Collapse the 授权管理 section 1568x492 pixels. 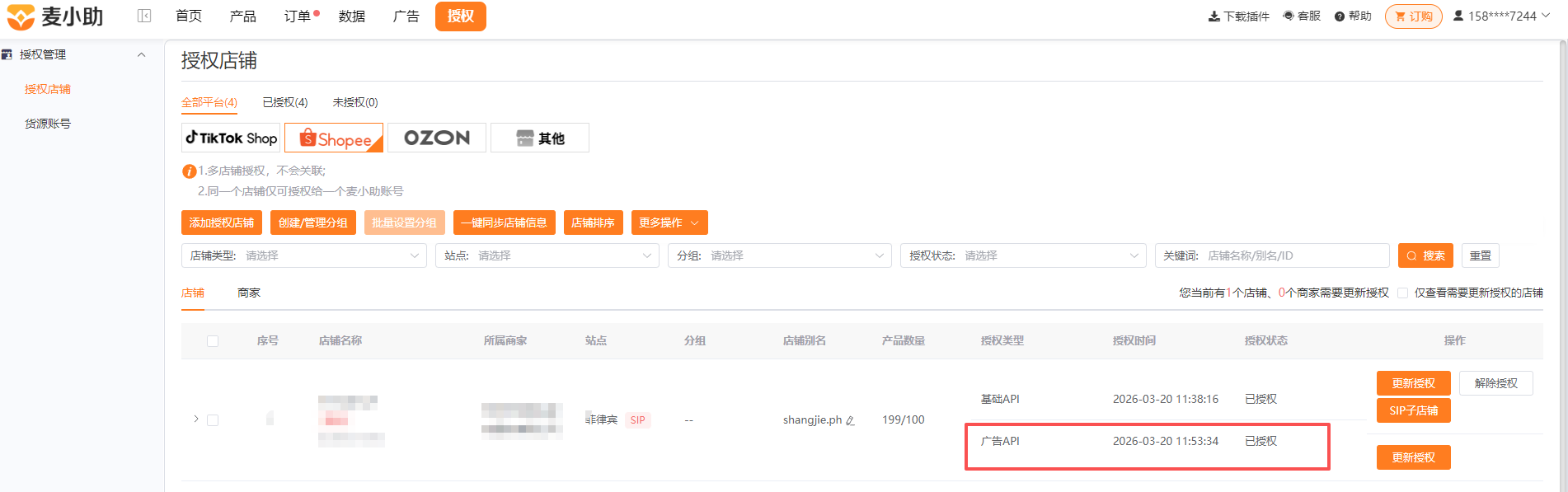141,54
